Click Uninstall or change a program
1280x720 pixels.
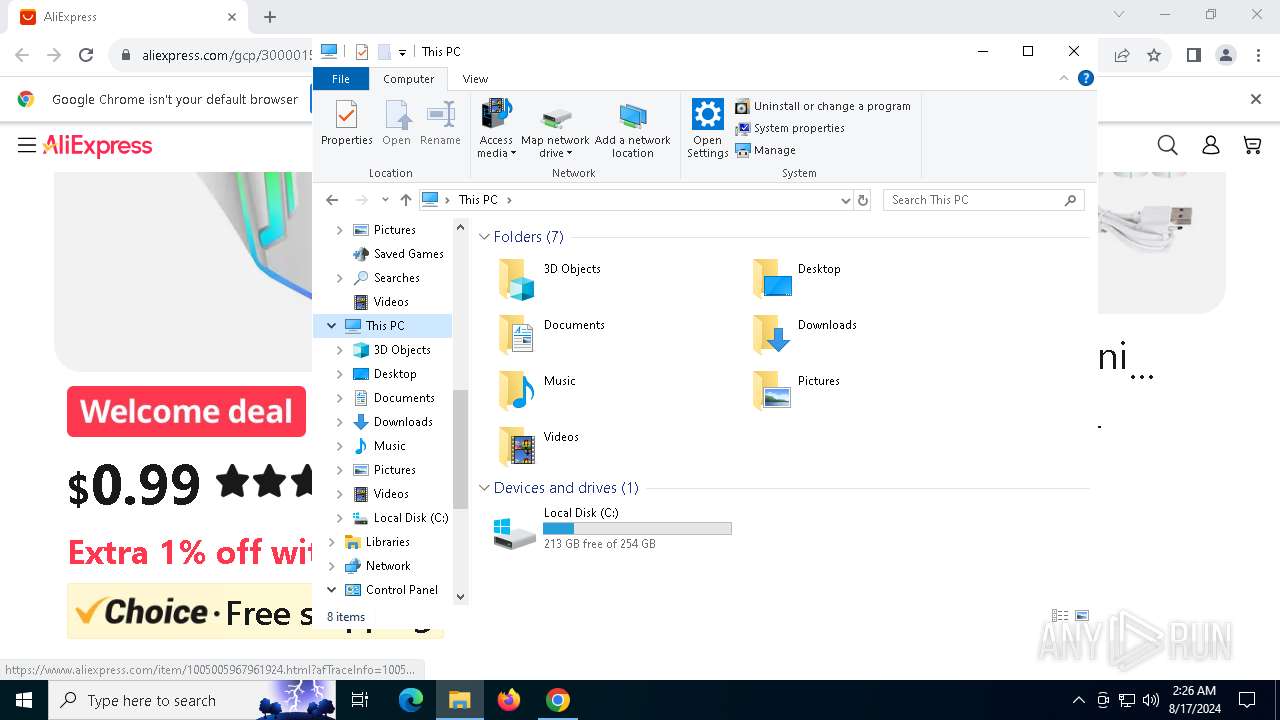pos(823,106)
